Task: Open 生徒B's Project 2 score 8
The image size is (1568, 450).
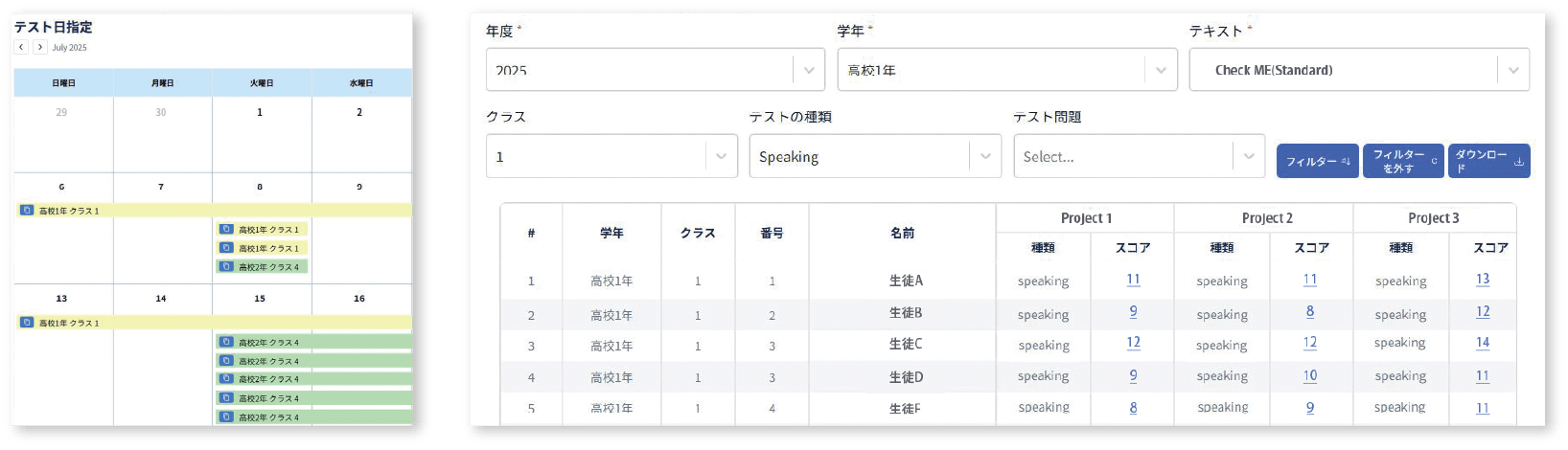Action: pos(1309,312)
